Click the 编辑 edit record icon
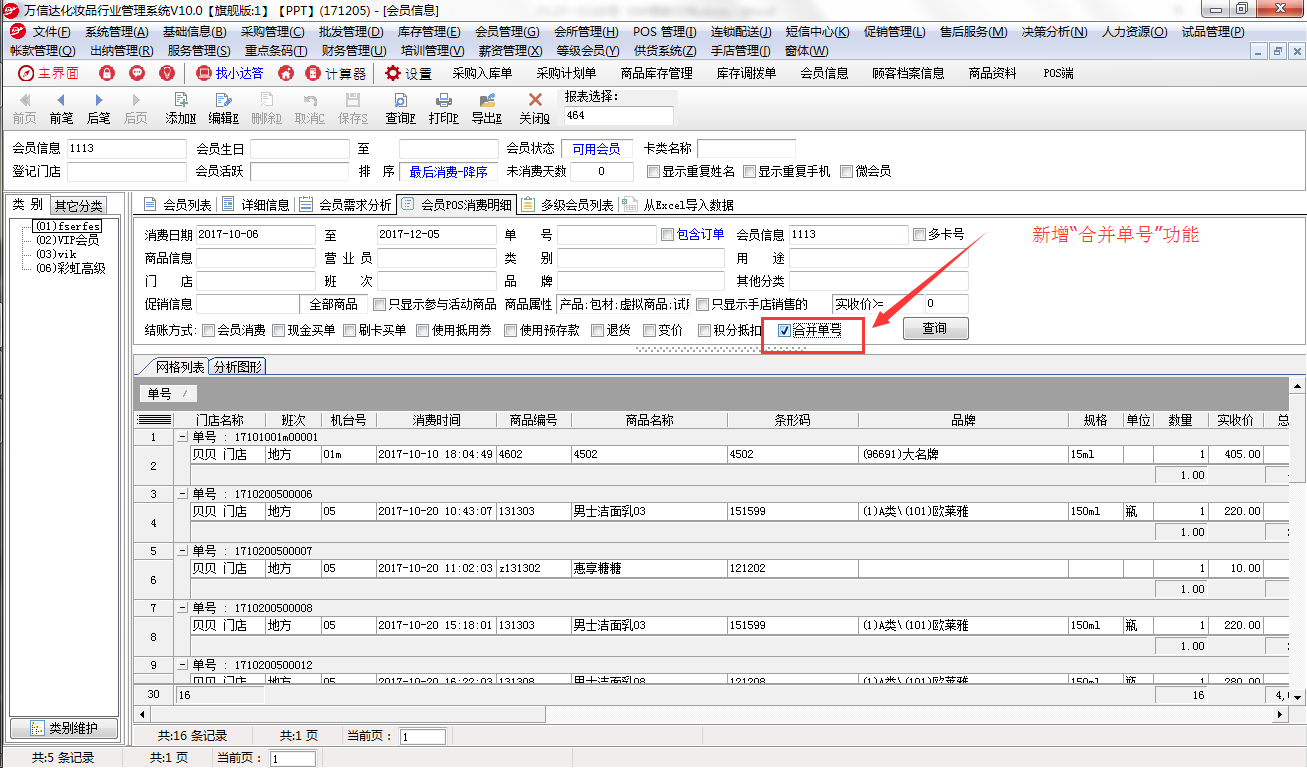This screenshot has height=768, width=1307. pos(223,109)
